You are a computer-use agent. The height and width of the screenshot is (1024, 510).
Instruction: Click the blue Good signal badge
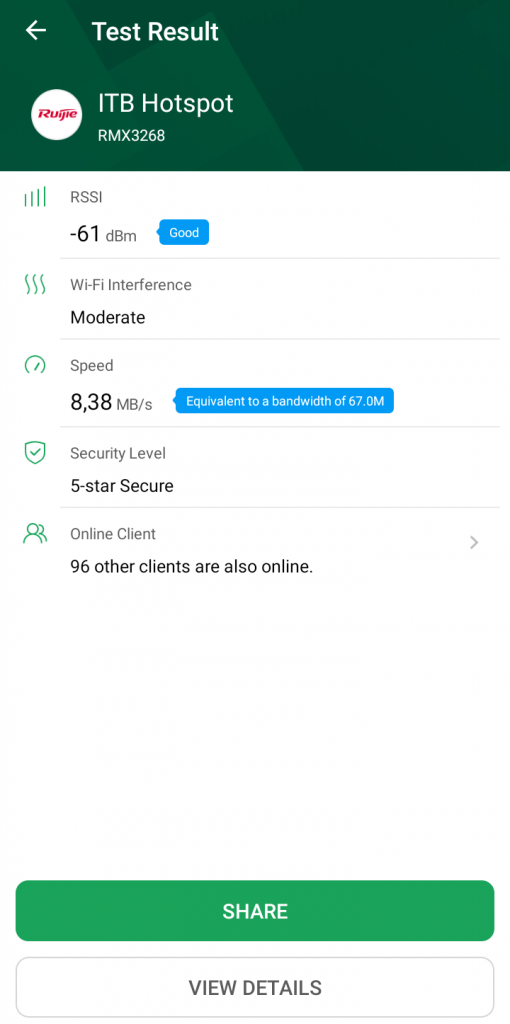183,232
